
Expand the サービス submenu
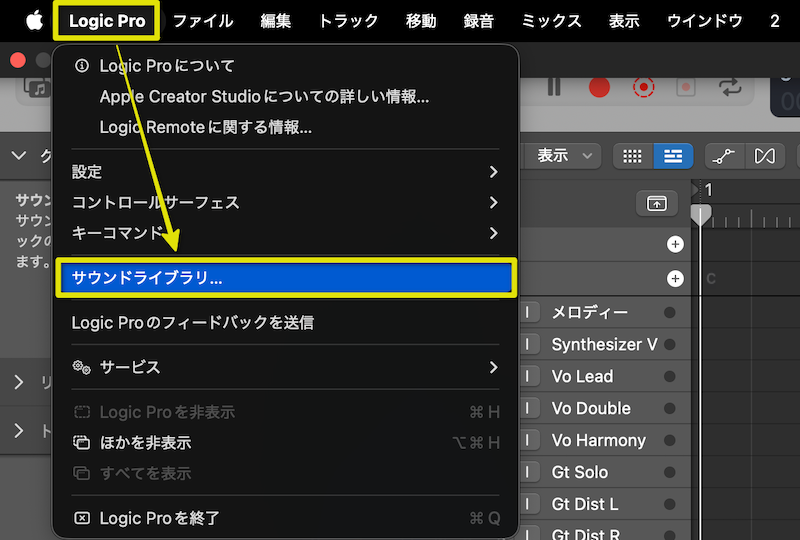coord(286,367)
